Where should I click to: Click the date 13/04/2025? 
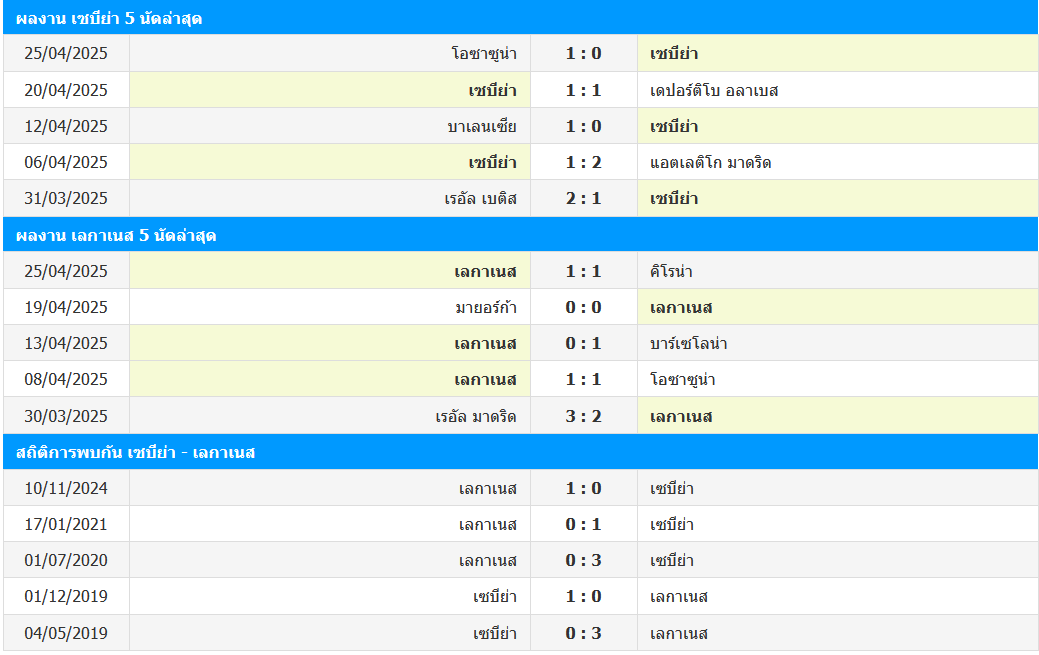[66, 343]
